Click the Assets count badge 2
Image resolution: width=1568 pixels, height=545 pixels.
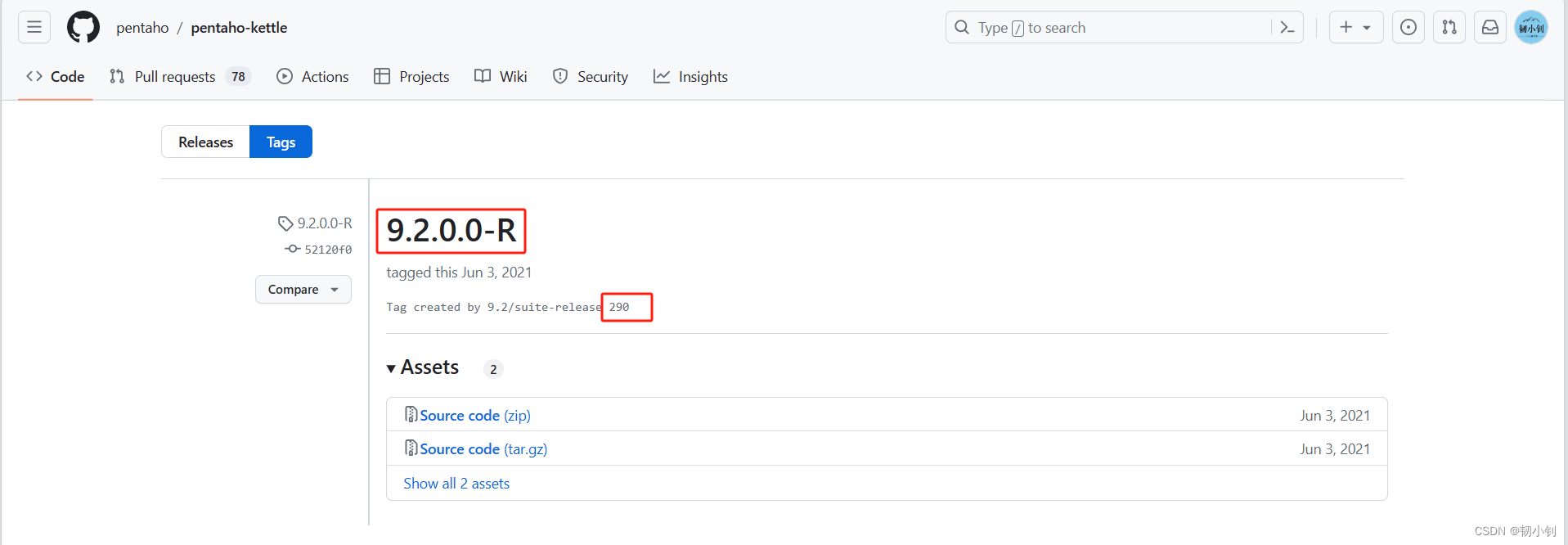tap(493, 369)
